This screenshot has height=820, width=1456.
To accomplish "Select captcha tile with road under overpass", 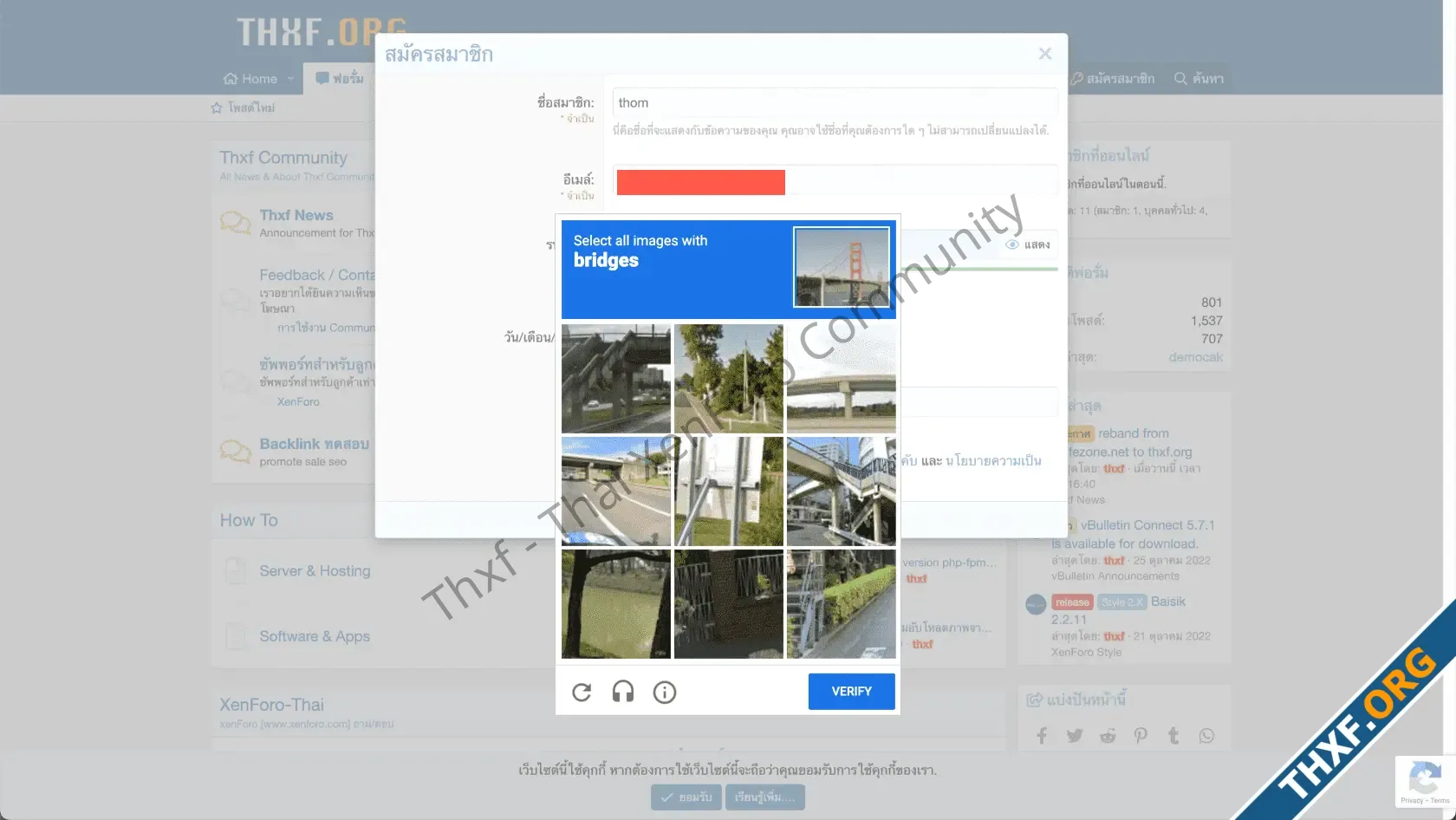I will (616, 491).
